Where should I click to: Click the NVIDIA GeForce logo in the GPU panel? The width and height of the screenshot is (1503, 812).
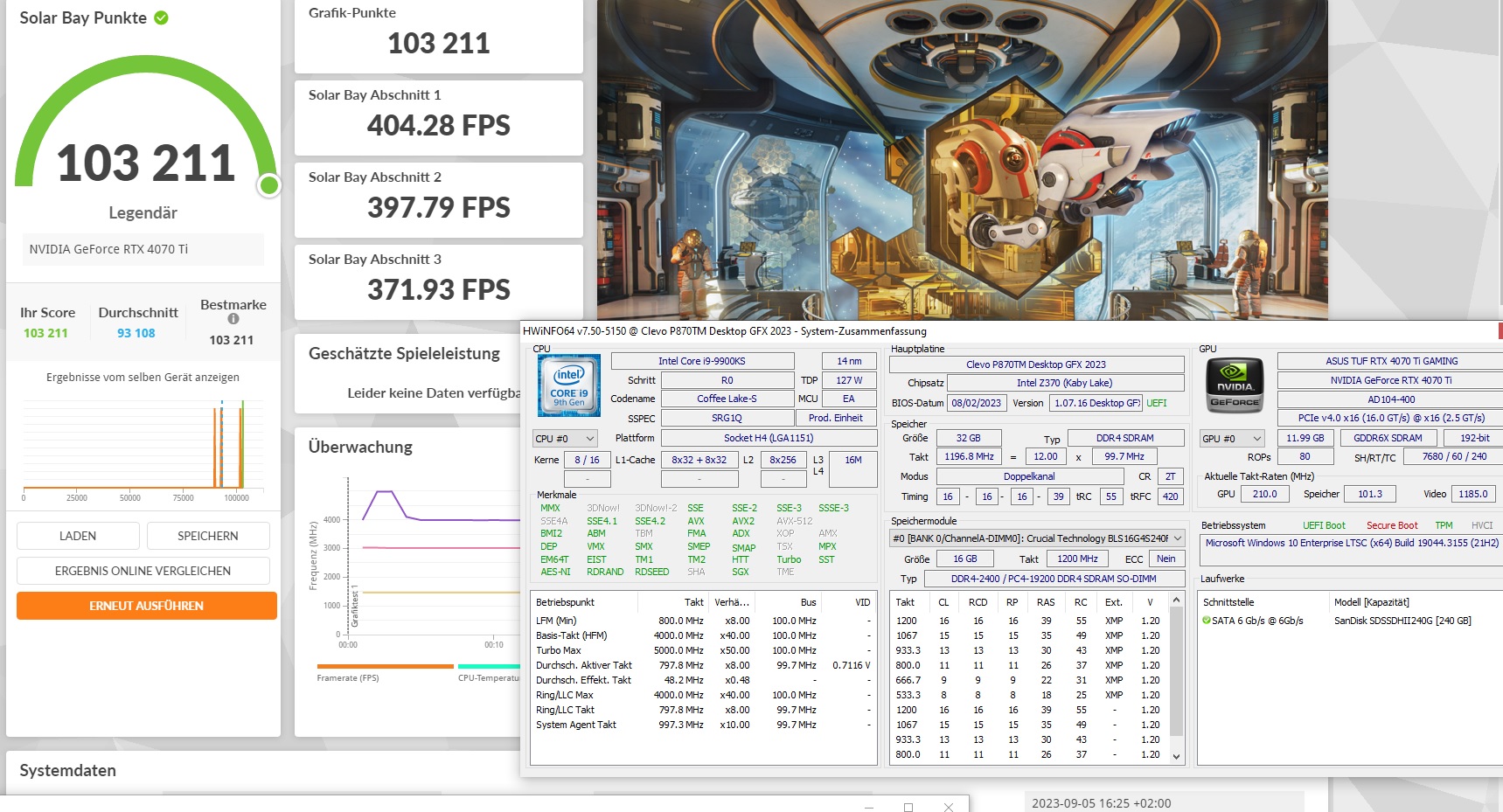pos(1234,385)
